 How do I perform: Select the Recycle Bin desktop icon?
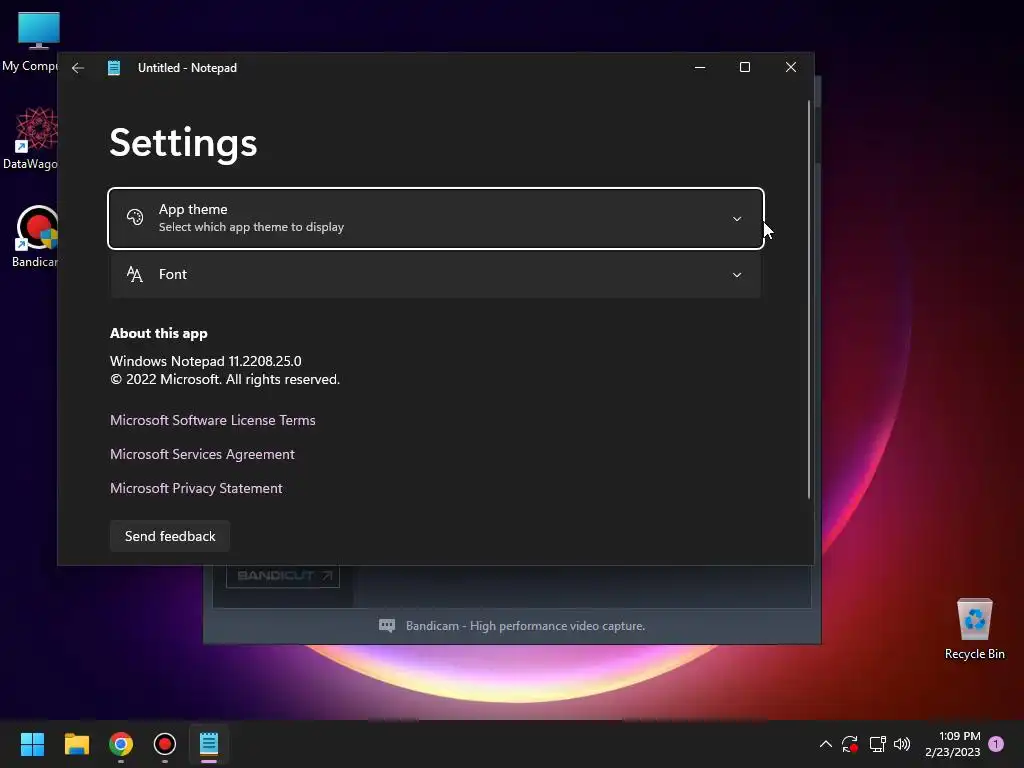(974, 629)
